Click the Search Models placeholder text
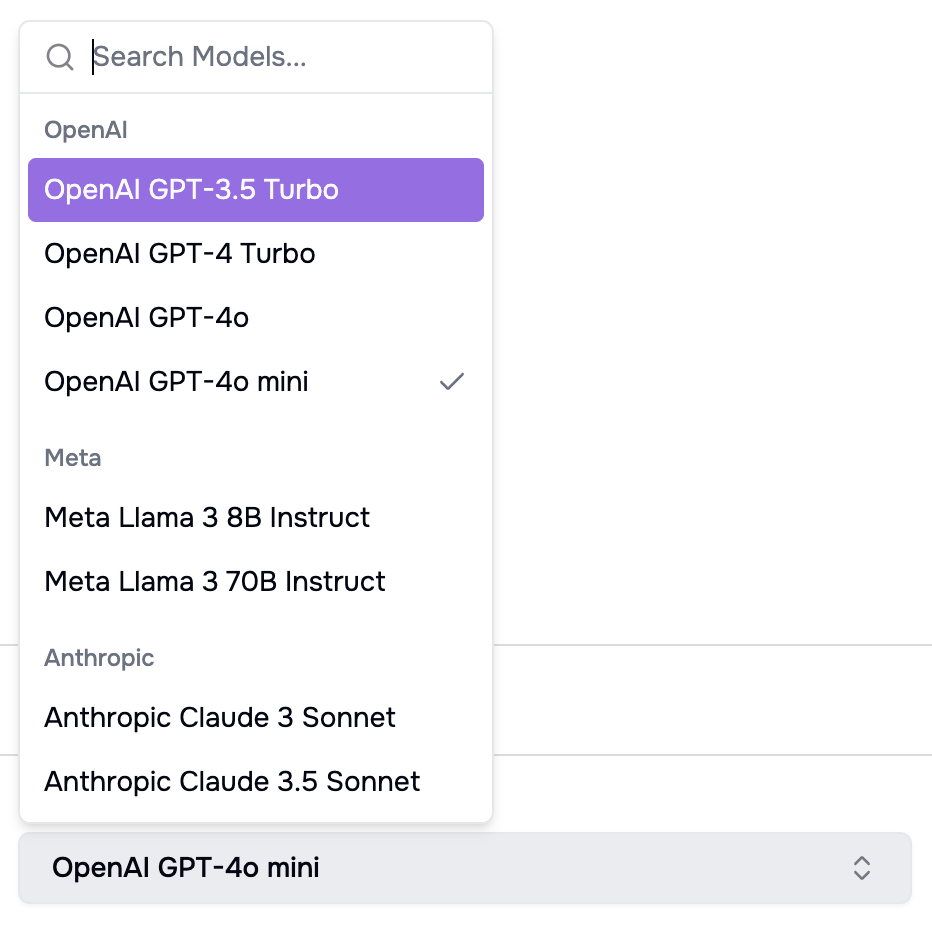932x928 pixels. pos(200,57)
